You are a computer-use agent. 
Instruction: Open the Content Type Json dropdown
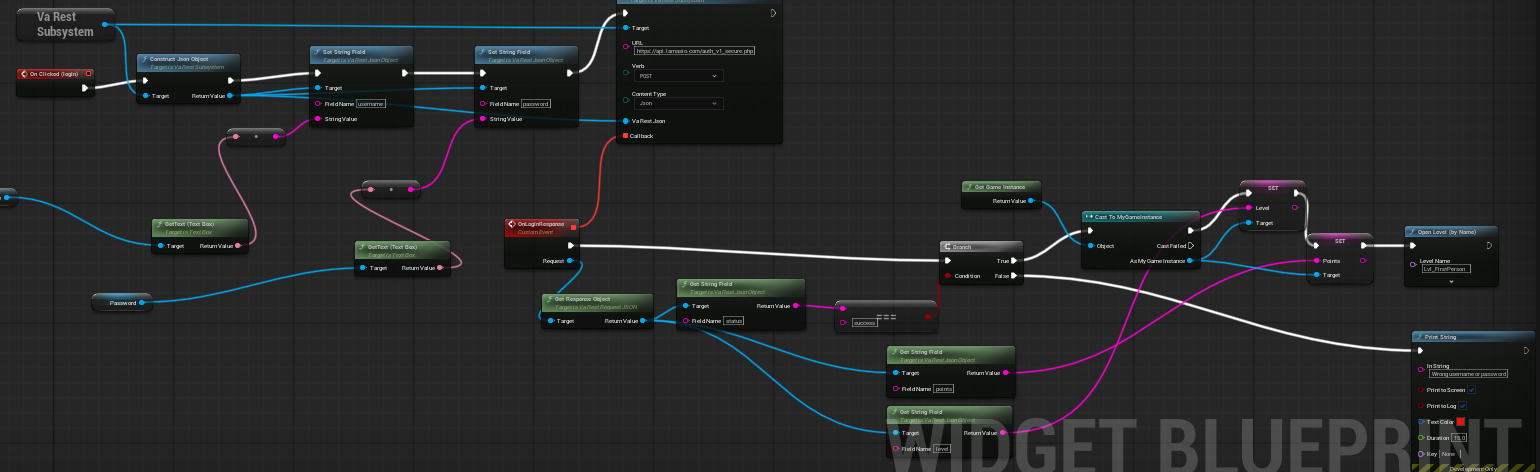(x=678, y=103)
